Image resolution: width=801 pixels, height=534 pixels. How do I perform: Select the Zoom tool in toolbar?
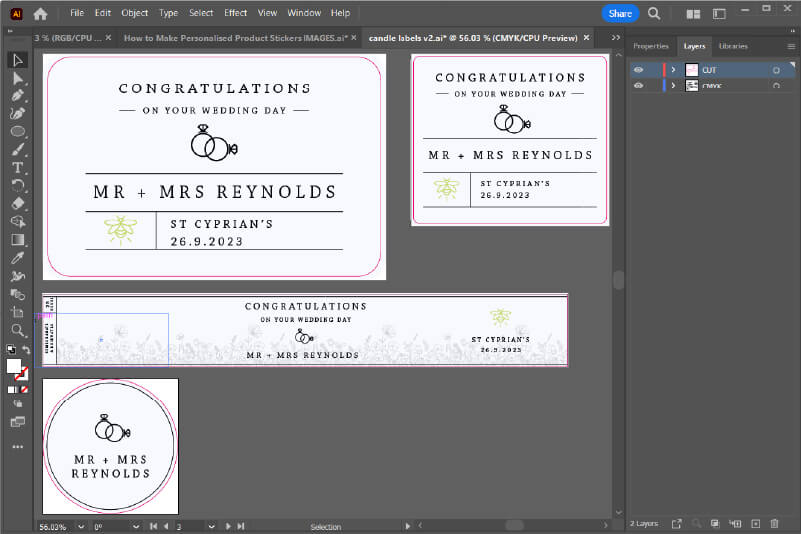[x=18, y=329]
